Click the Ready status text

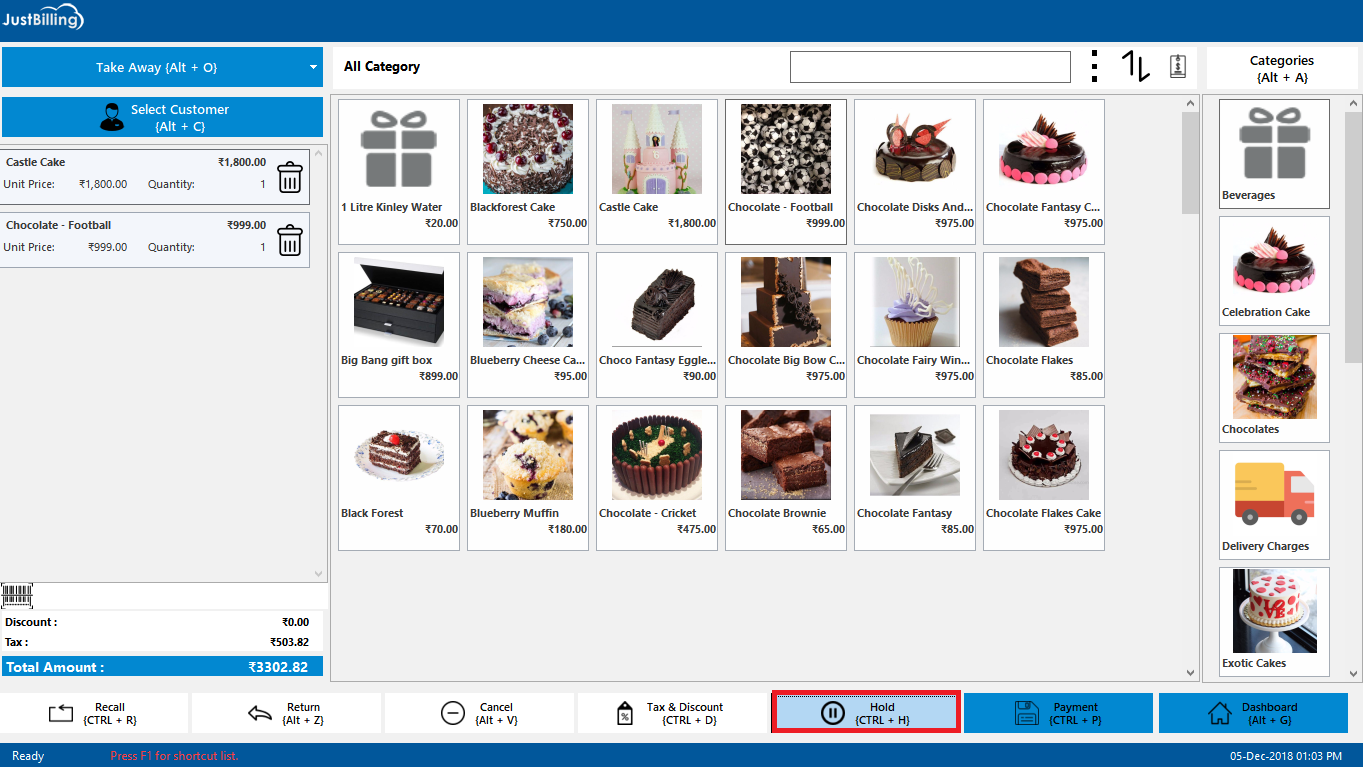pyautogui.click(x=28, y=756)
